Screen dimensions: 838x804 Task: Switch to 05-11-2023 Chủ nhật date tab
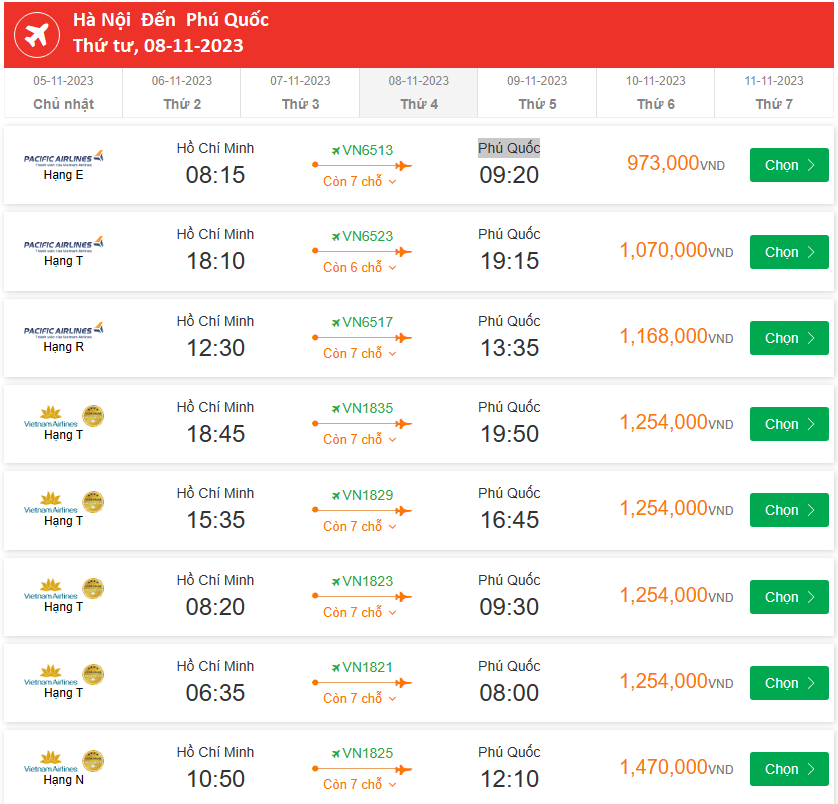[x=63, y=92]
